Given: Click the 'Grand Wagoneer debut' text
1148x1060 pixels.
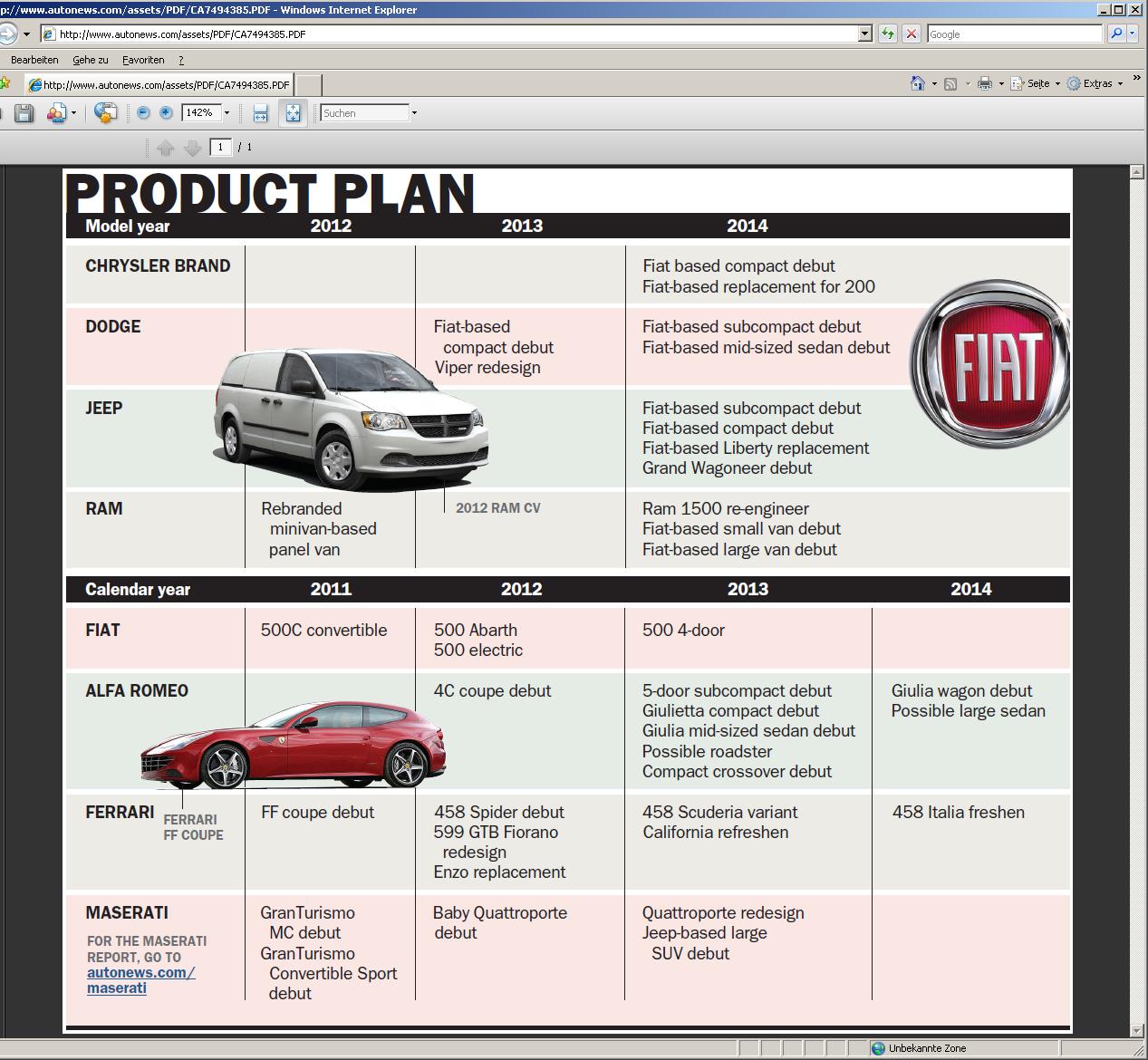Looking at the screenshot, I should click(x=728, y=468).
